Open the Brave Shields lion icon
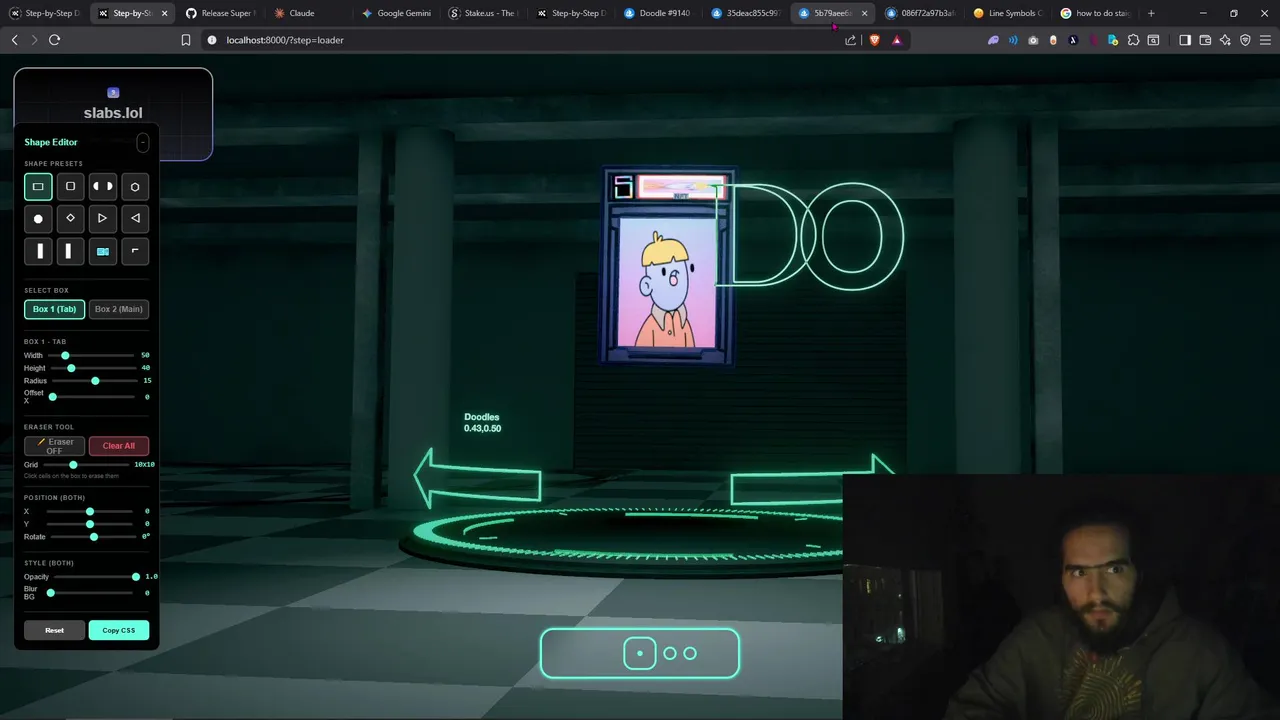Viewport: 1280px width, 720px height. pos(875,40)
